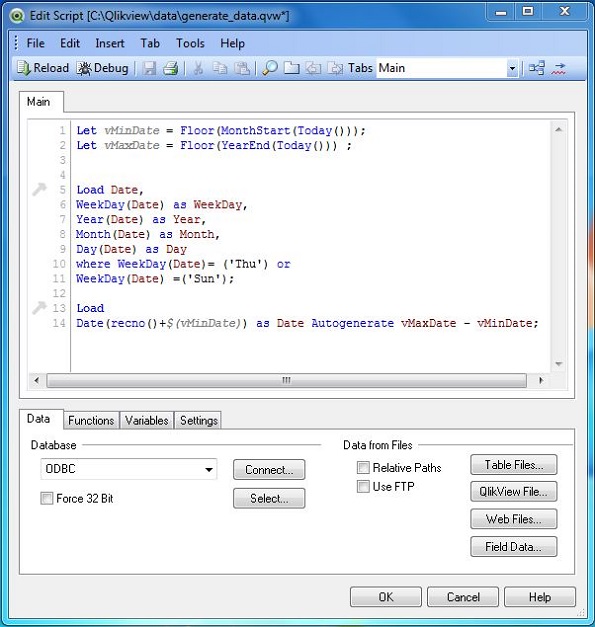595x627 pixels.
Task: Click the syntax check icon
Action: point(559,68)
